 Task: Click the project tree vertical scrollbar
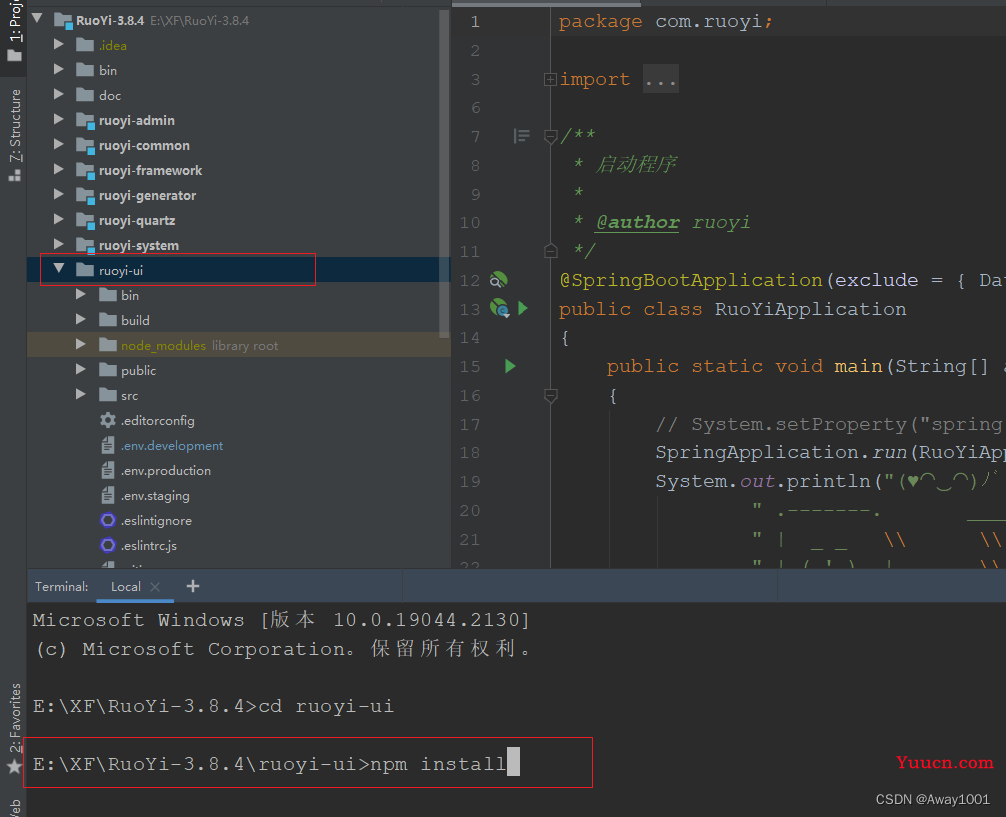444,173
